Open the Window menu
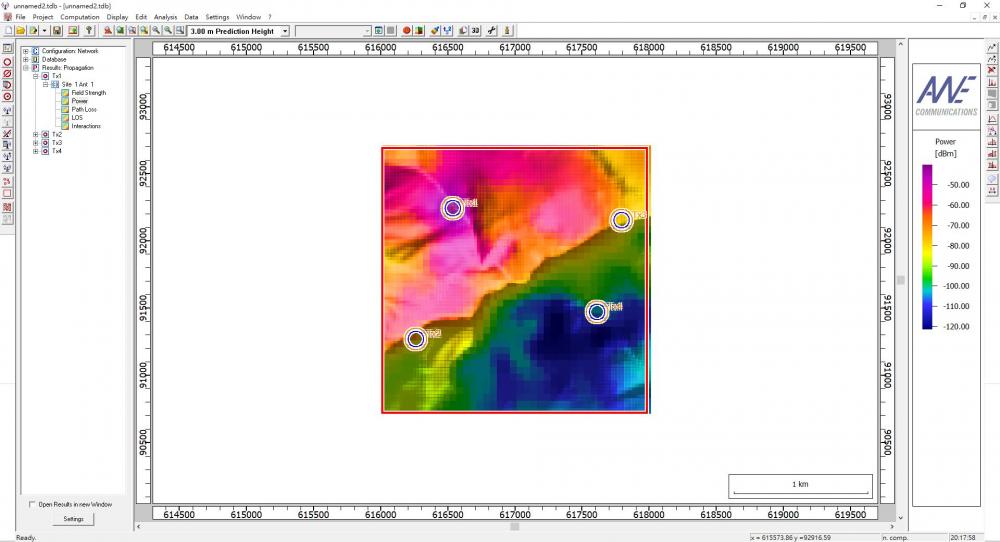The width and height of the screenshot is (1000, 542). tap(248, 17)
